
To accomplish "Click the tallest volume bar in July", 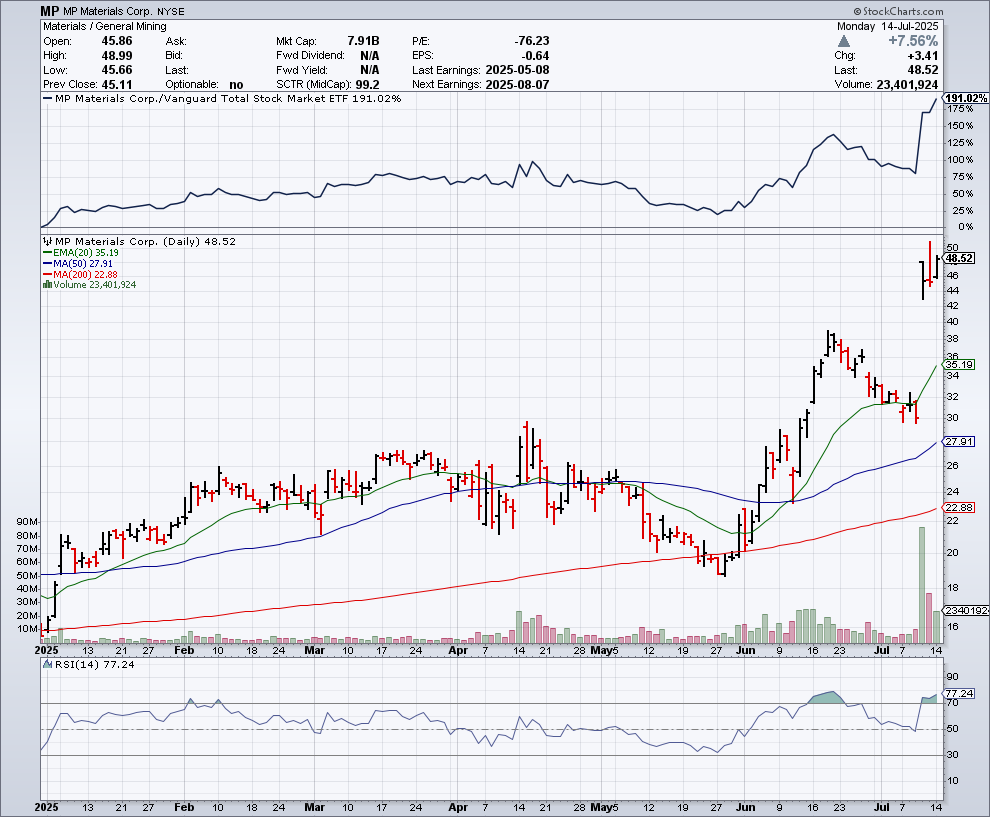I will point(922,585).
